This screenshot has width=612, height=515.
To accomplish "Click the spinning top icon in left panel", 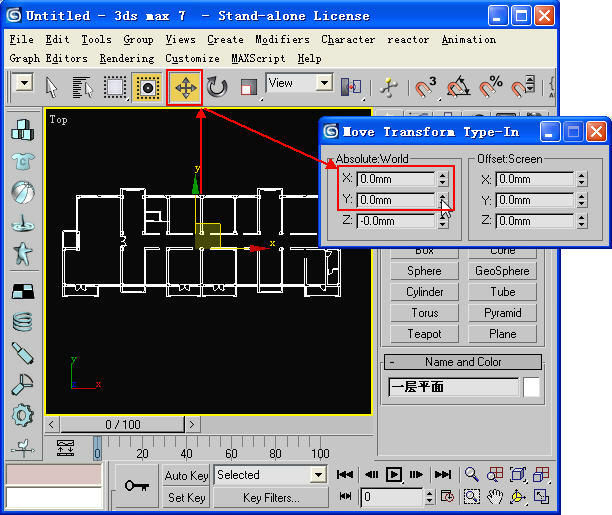I will click(x=23, y=223).
